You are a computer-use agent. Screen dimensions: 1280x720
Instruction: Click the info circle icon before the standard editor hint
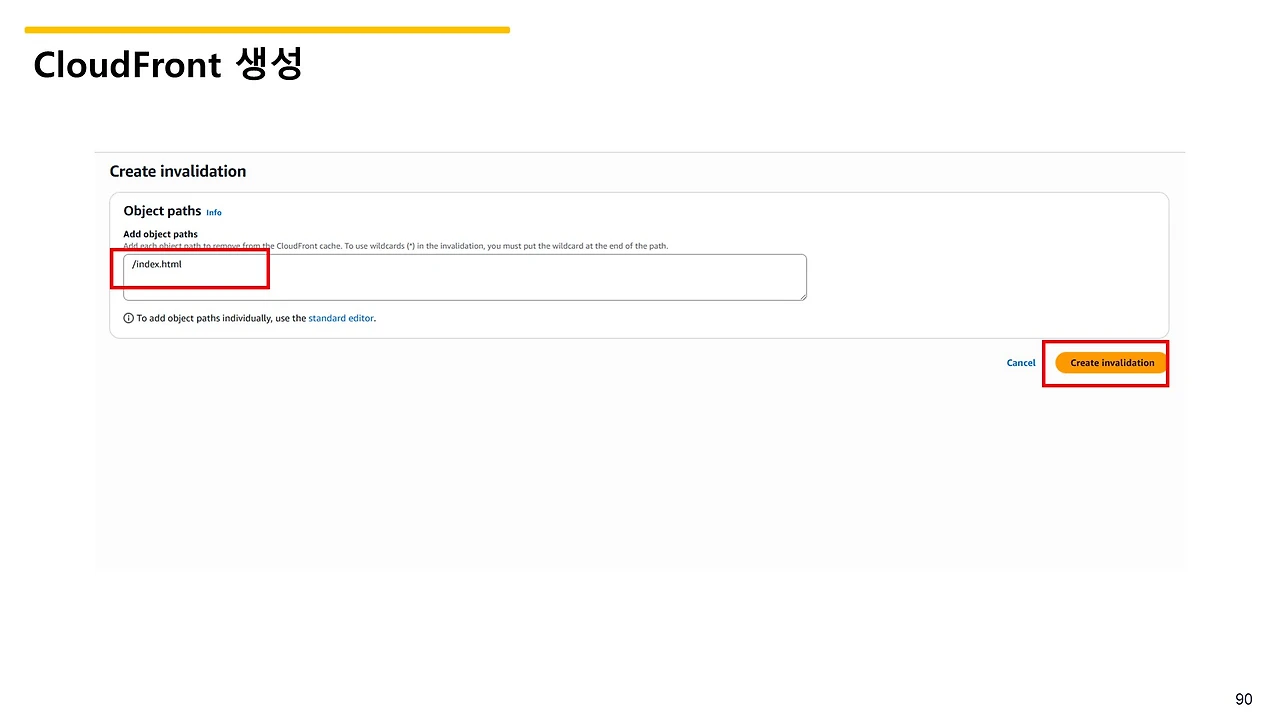click(x=128, y=318)
